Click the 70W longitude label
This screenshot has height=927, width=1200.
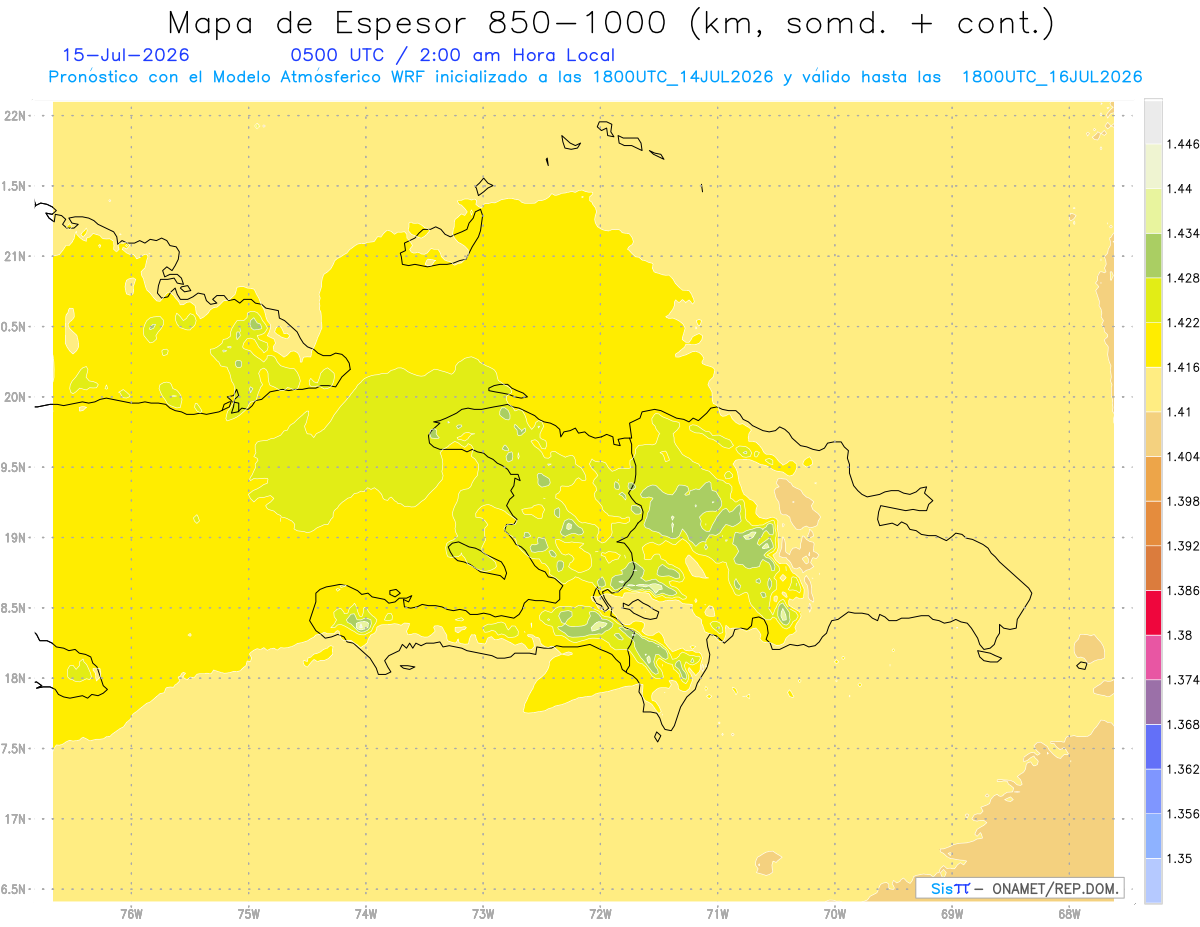(x=835, y=914)
